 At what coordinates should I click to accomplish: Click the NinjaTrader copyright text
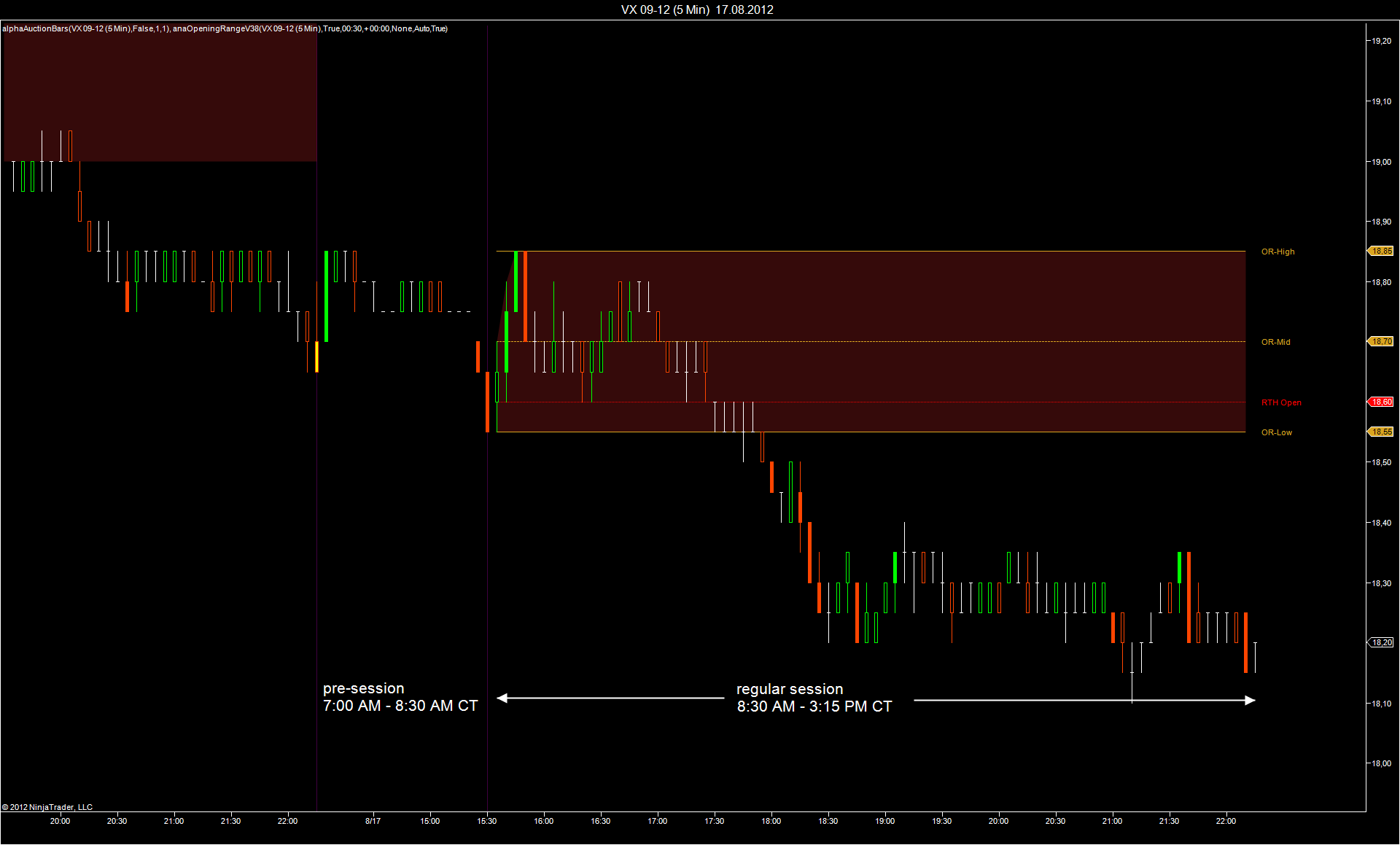pos(47,807)
